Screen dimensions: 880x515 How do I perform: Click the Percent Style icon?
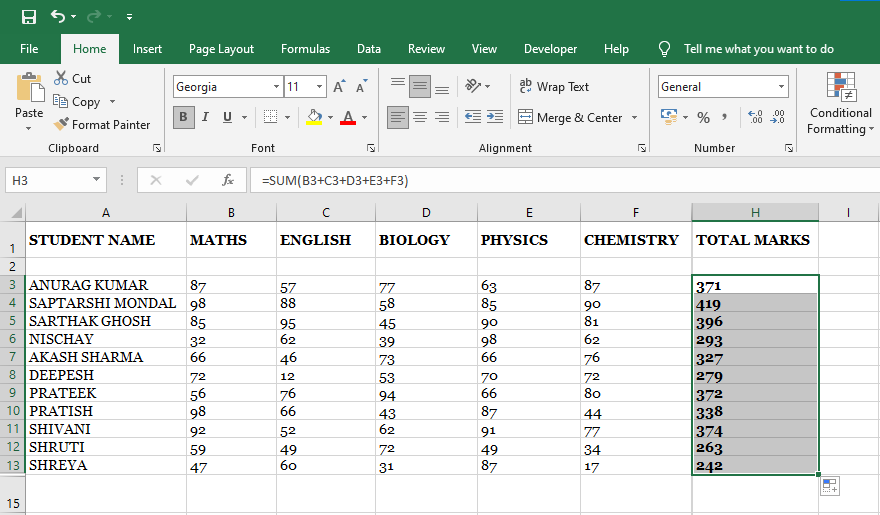pyautogui.click(x=703, y=117)
